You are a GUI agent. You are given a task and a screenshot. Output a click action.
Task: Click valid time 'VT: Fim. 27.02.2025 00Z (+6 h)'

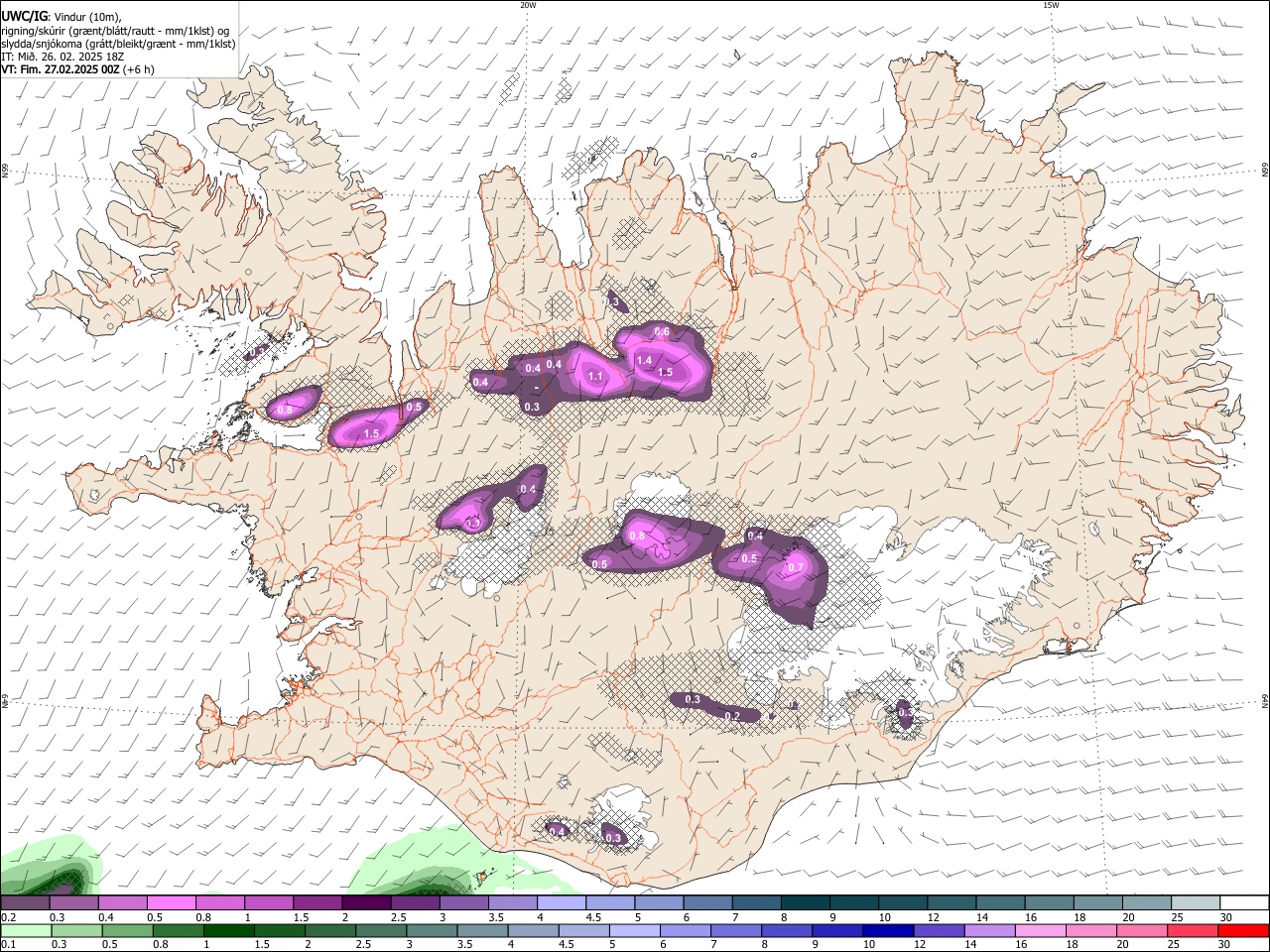point(77,69)
